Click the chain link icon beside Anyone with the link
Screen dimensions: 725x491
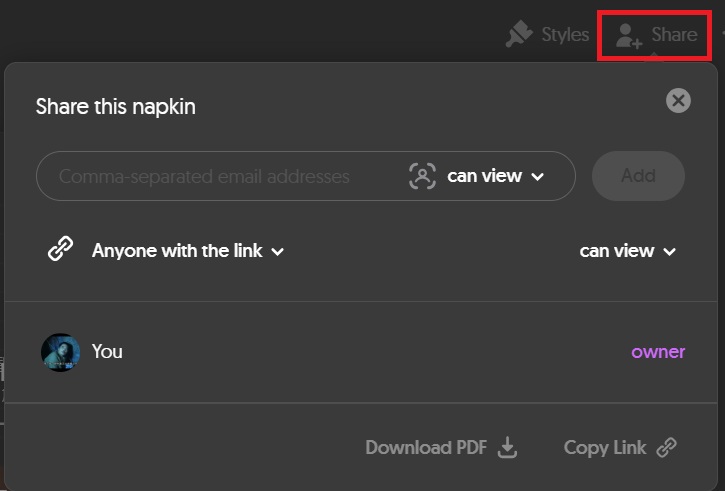(61, 250)
